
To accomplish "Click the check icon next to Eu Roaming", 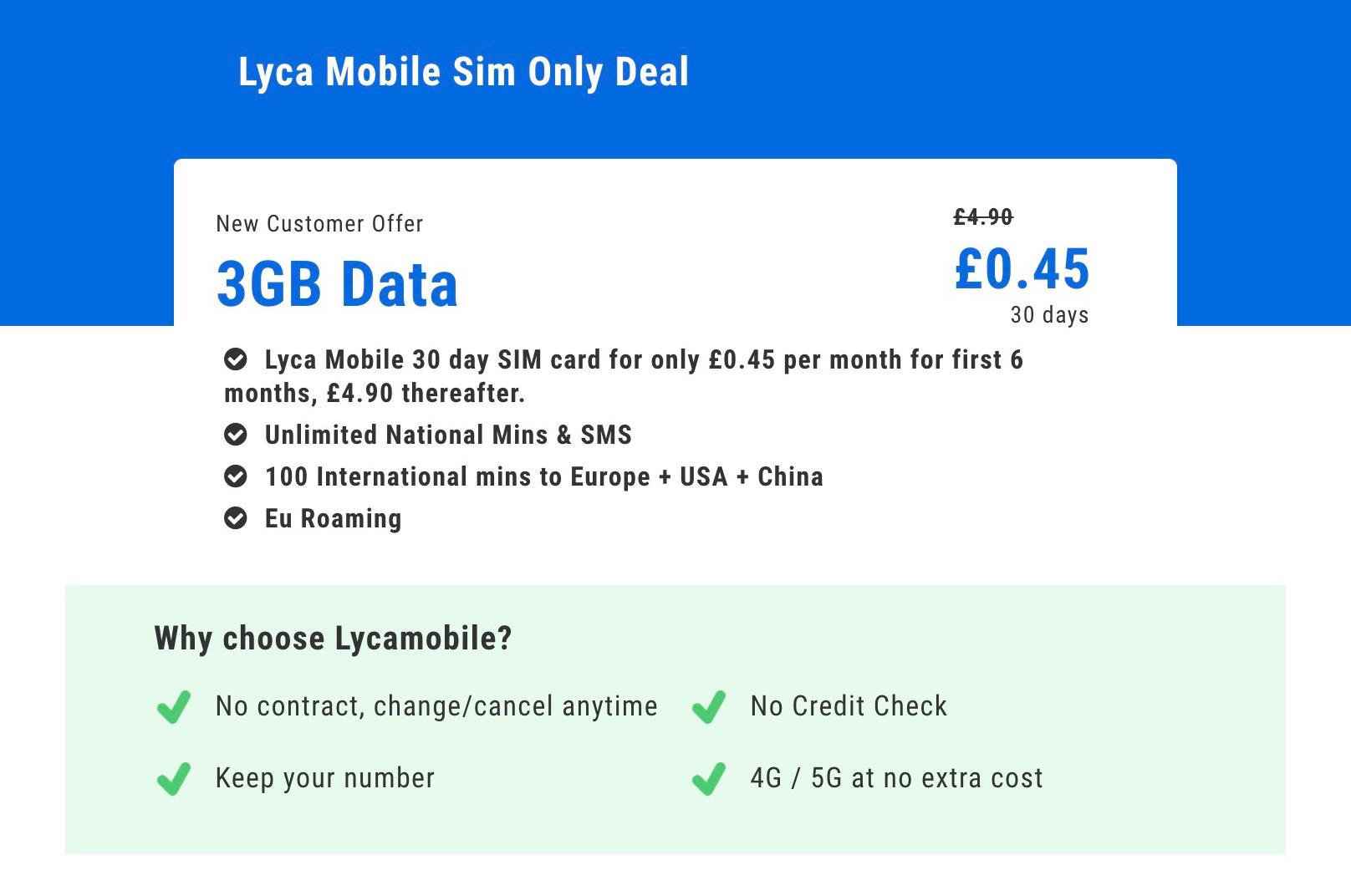I will (x=236, y=518).
